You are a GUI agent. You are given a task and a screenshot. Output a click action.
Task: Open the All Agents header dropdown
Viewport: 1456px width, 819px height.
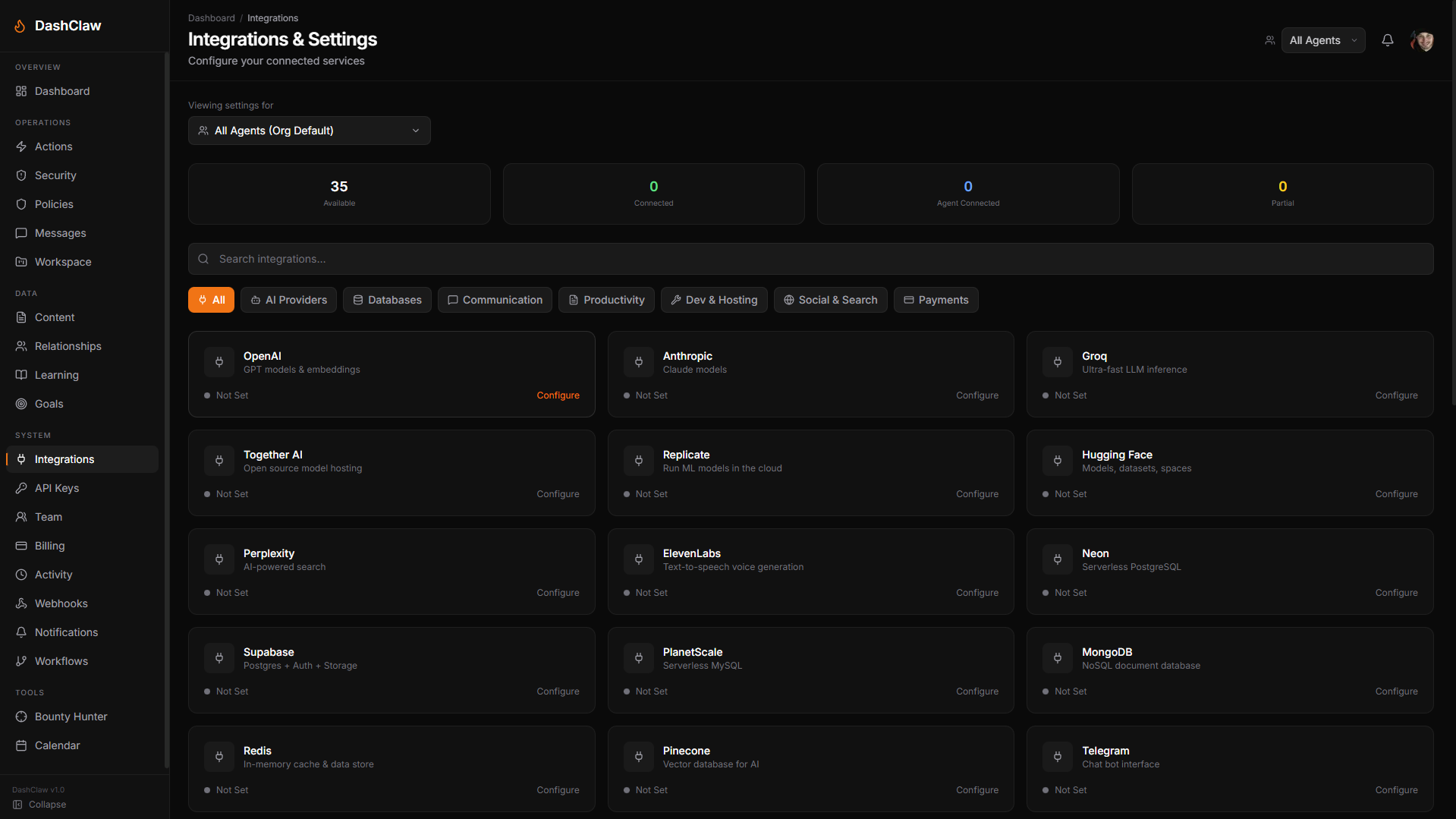tap(1323, 40)
